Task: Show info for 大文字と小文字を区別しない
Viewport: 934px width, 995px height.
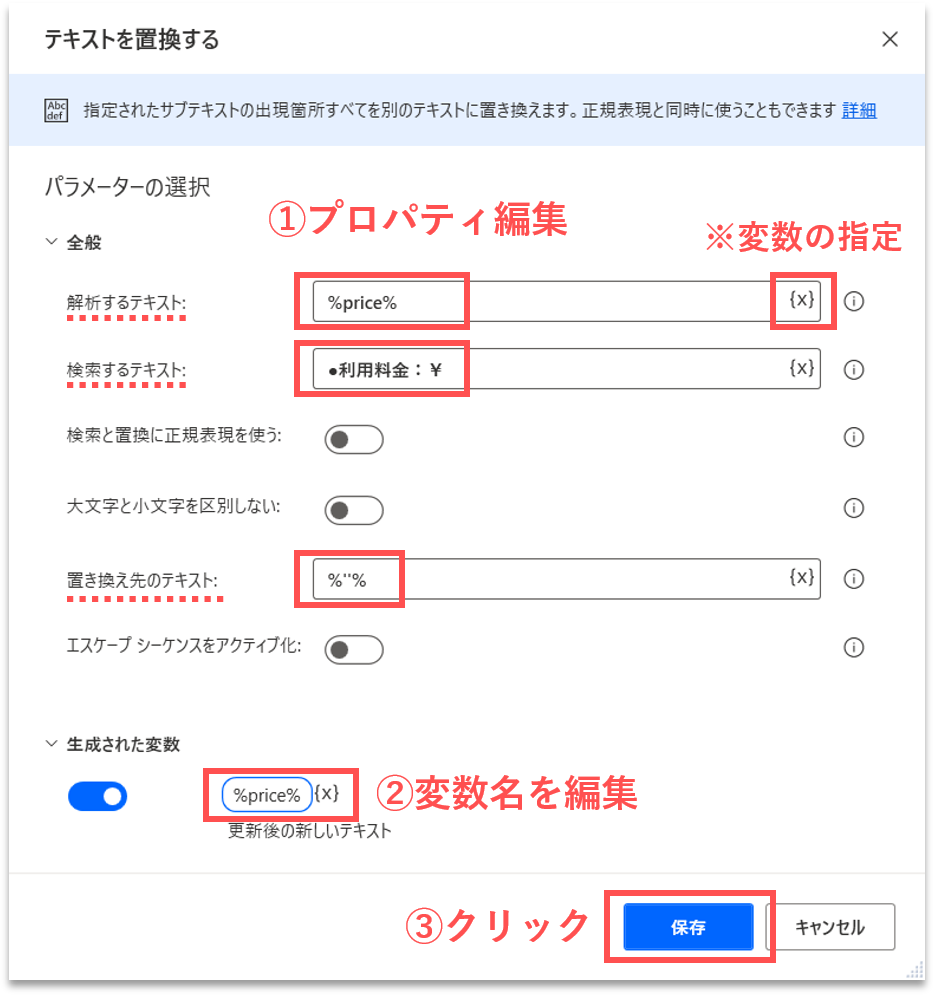Action: coord(853,508)
